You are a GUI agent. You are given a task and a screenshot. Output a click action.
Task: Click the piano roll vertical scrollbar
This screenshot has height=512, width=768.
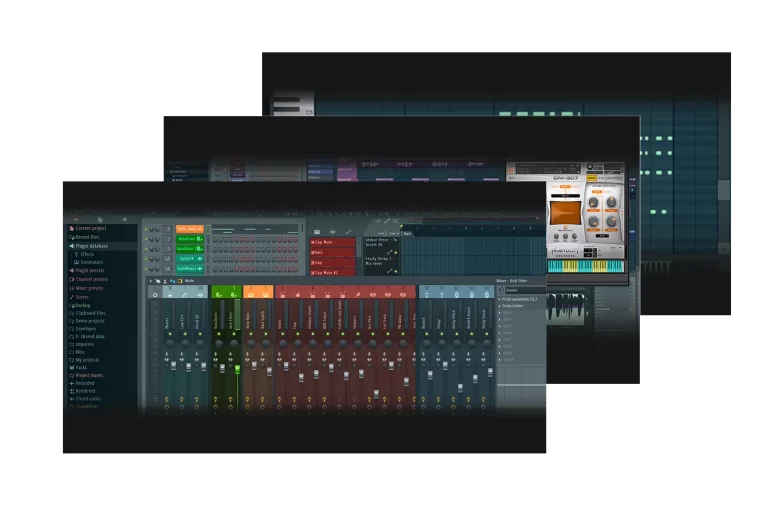723,190
